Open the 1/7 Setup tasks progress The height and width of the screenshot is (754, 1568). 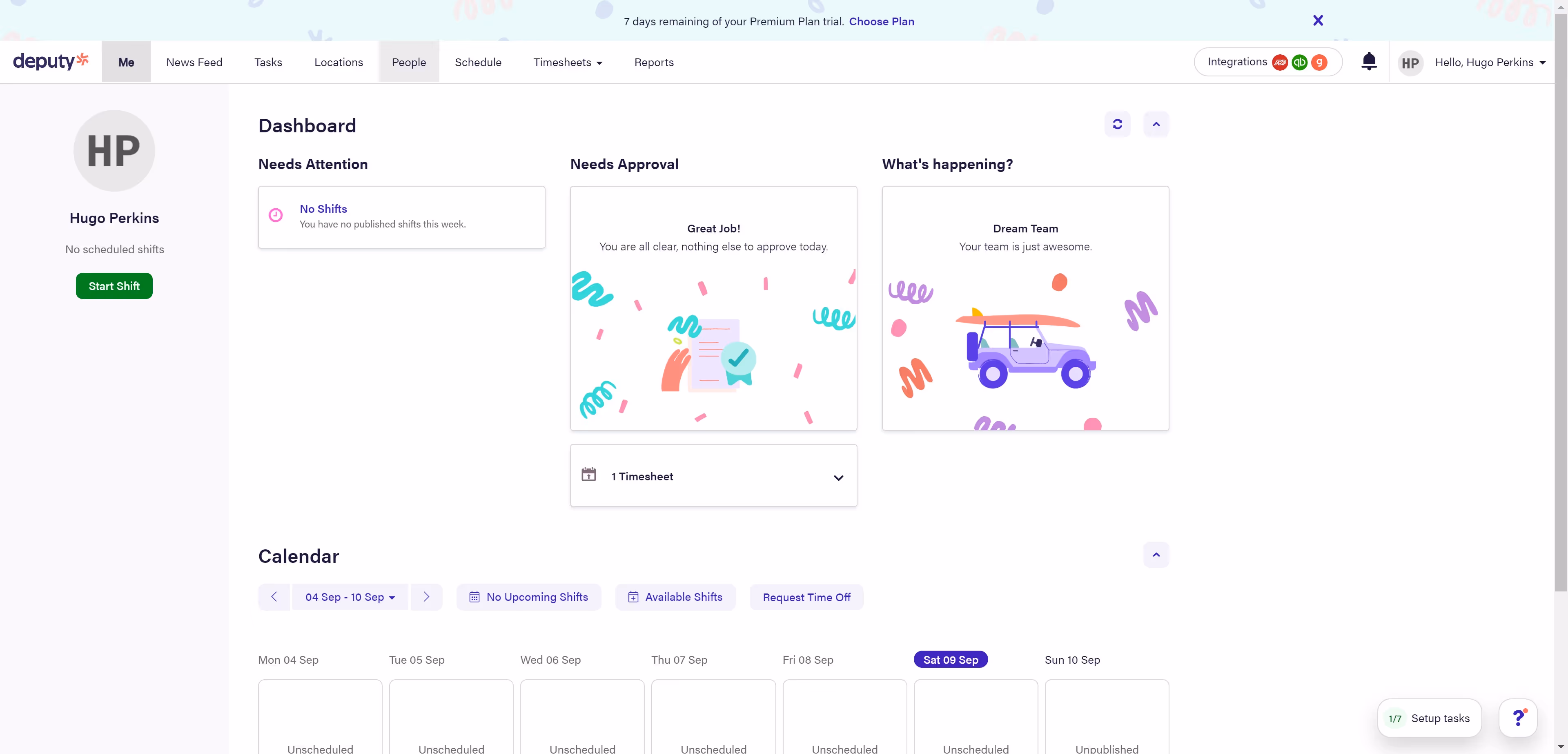(x=1429, y=718)
